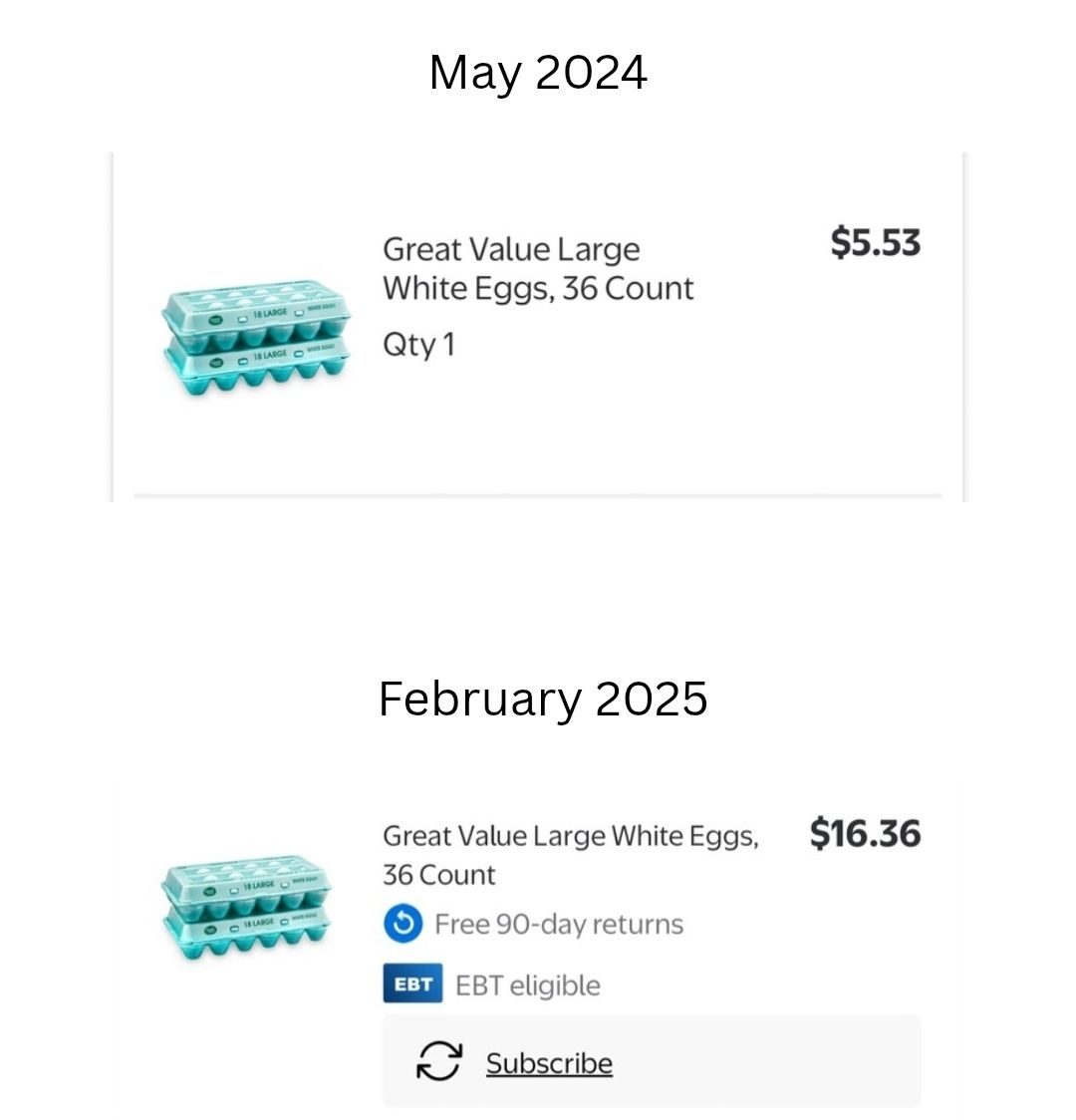Open the May 2024 egg carton thumbnail
Screen dimensions: 1076x1120
pos(257,337)
